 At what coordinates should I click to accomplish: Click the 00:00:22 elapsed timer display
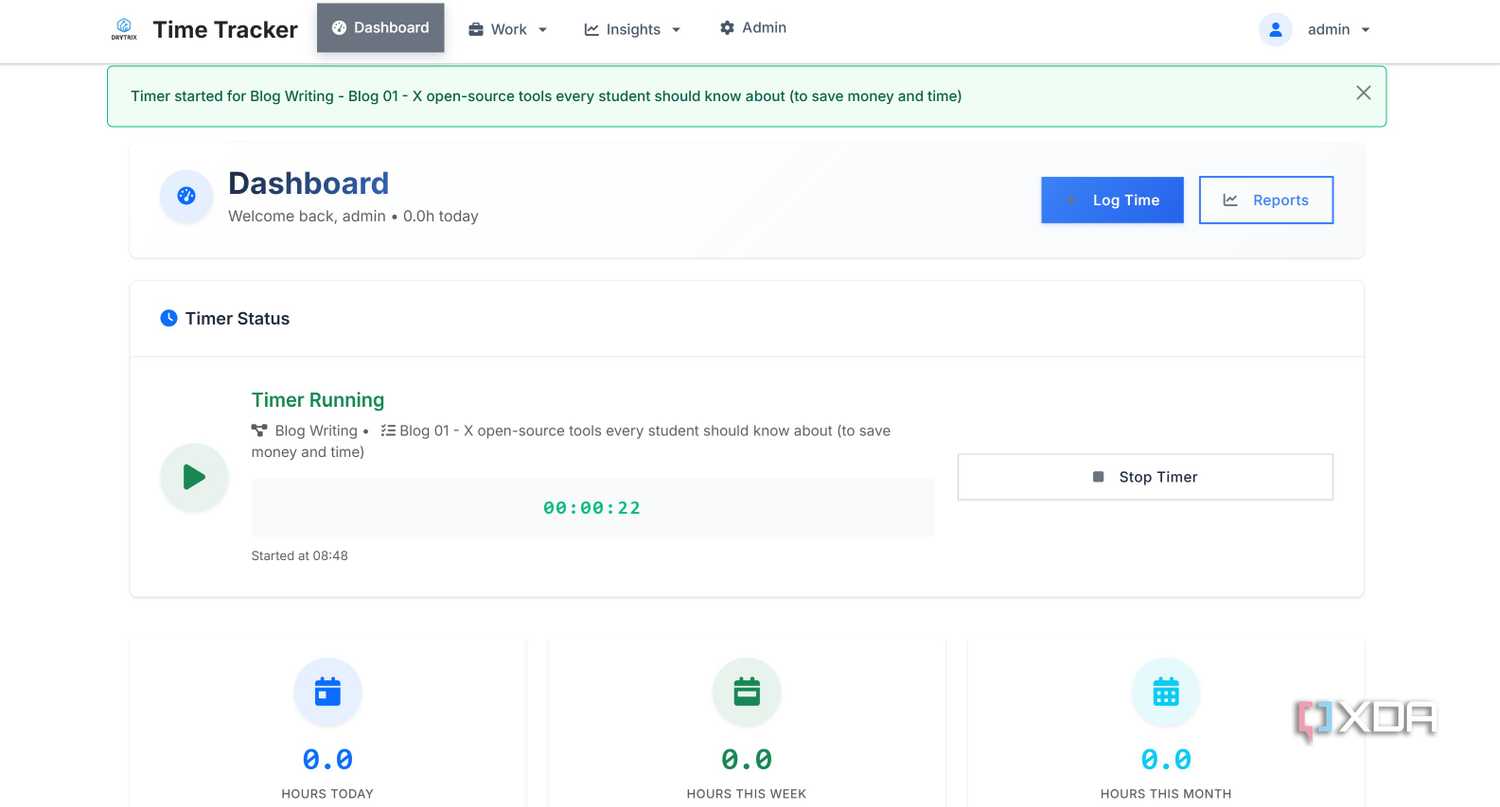pos(592,508)
